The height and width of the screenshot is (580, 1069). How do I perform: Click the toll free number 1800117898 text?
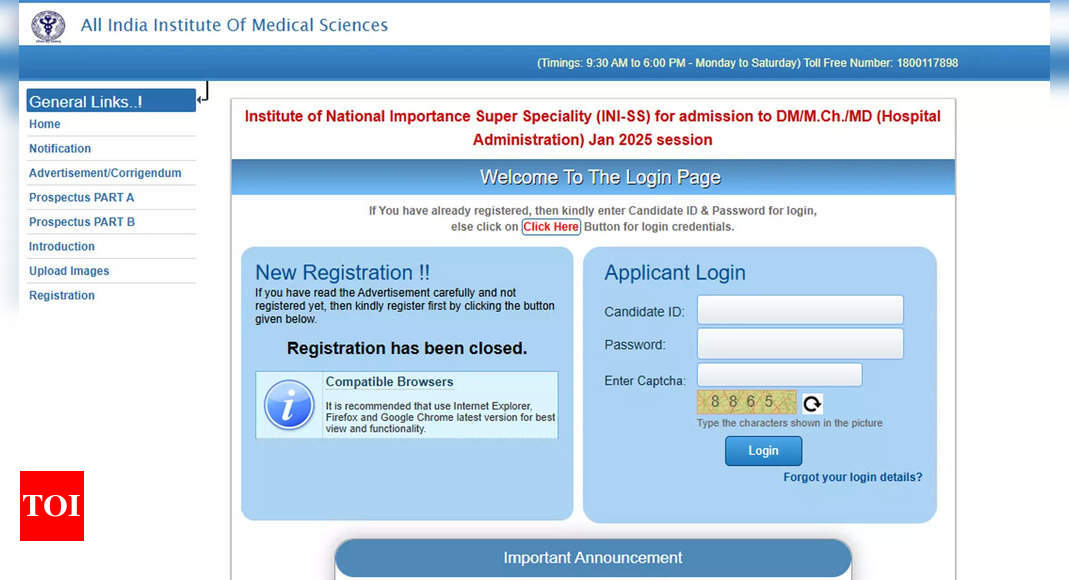[x=927, y=63]
